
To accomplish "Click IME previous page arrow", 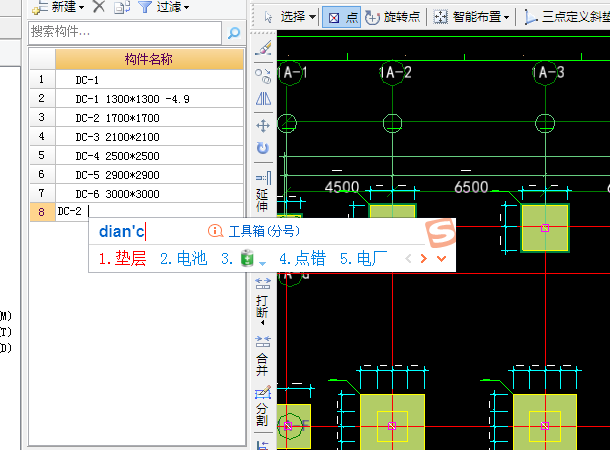I will click(408, 258).
